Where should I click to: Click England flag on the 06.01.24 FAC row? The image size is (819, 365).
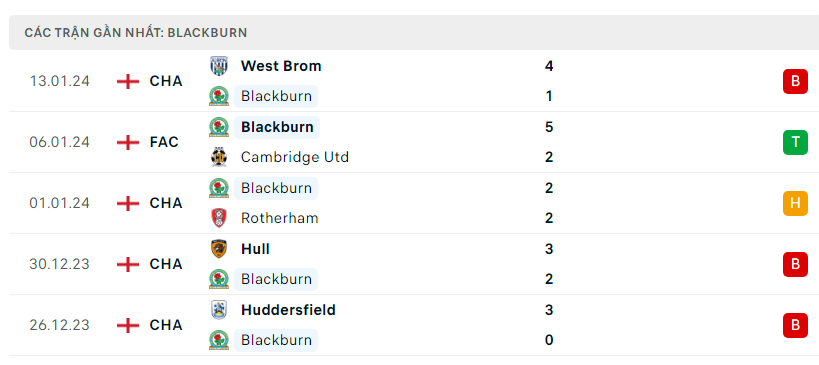[x=128, y=142]
